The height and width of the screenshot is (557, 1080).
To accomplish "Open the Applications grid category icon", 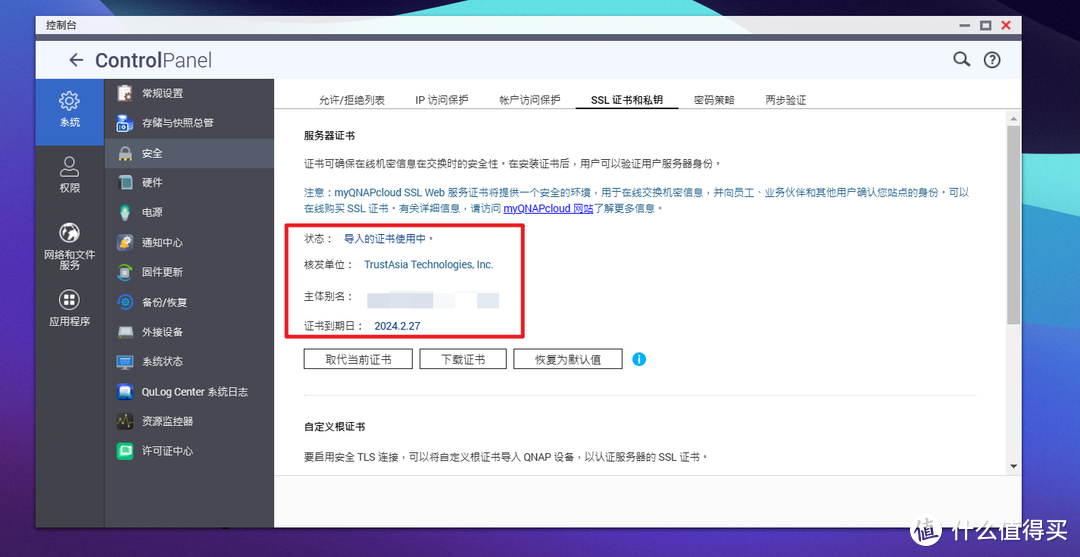I will click(x=69, y=300).
